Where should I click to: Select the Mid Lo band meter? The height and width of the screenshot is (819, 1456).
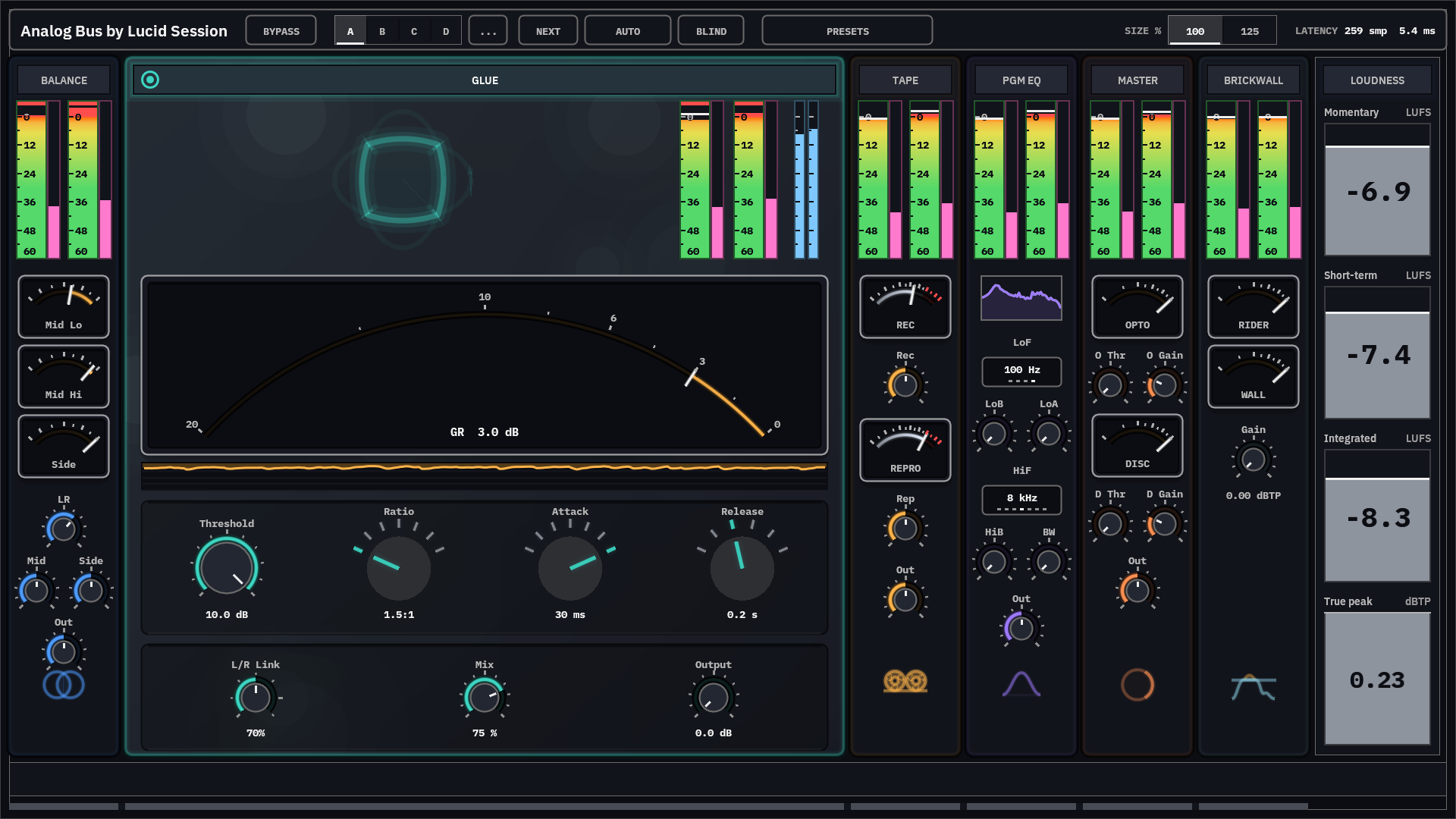pos(64,306)
